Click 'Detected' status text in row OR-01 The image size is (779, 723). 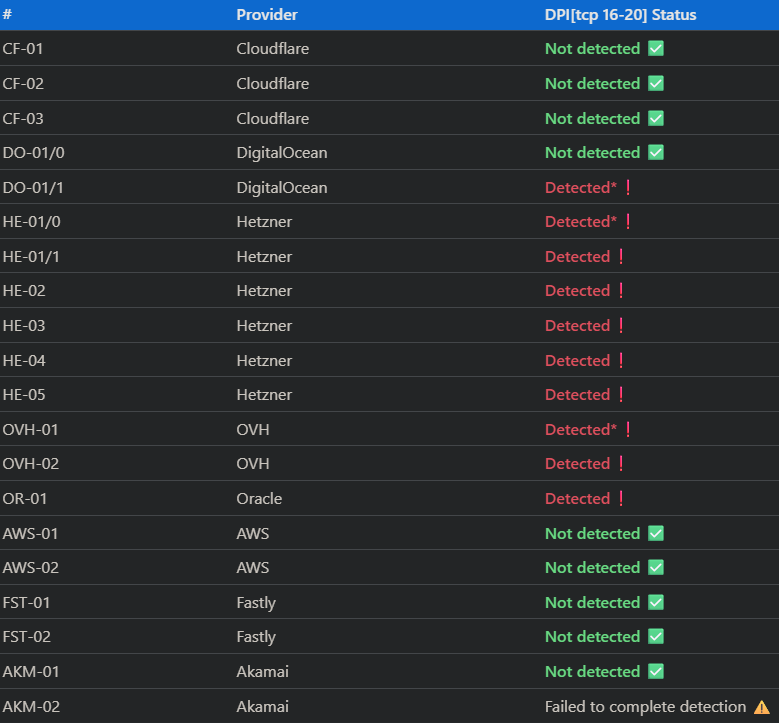pos(577,498)
